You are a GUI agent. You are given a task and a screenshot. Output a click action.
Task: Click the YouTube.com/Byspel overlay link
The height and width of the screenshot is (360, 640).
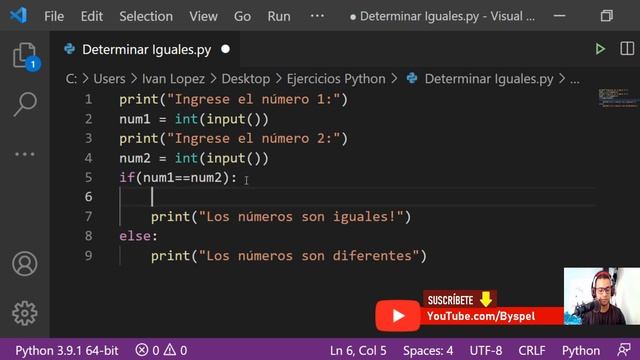[481, 316]
